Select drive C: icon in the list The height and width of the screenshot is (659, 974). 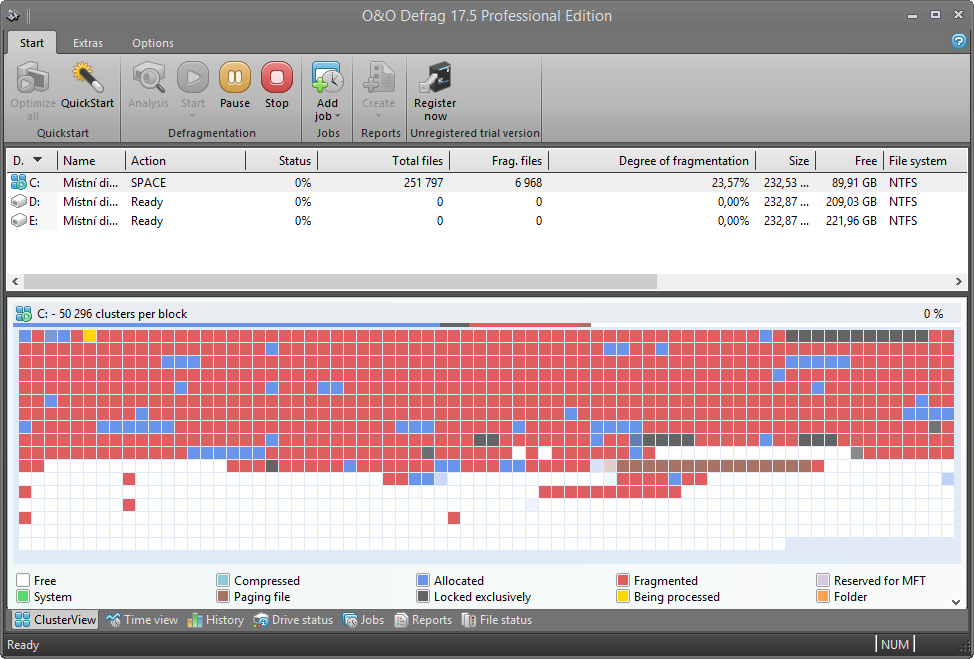(19, 182)
